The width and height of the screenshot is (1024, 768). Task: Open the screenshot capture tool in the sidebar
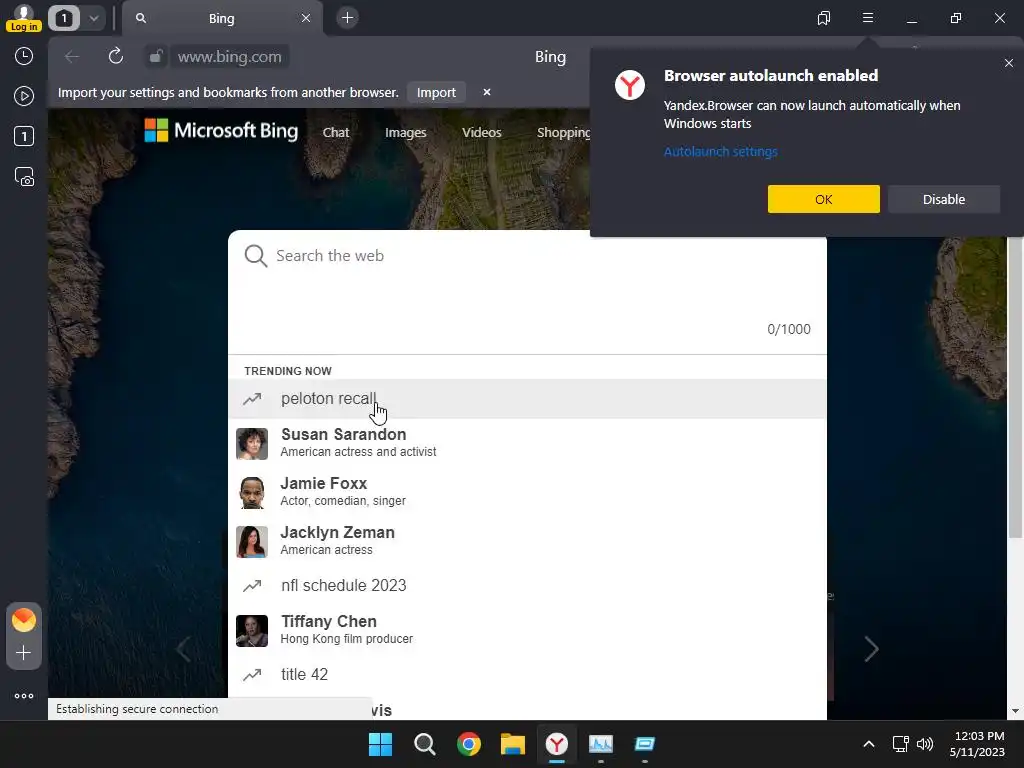click(24, 176)
